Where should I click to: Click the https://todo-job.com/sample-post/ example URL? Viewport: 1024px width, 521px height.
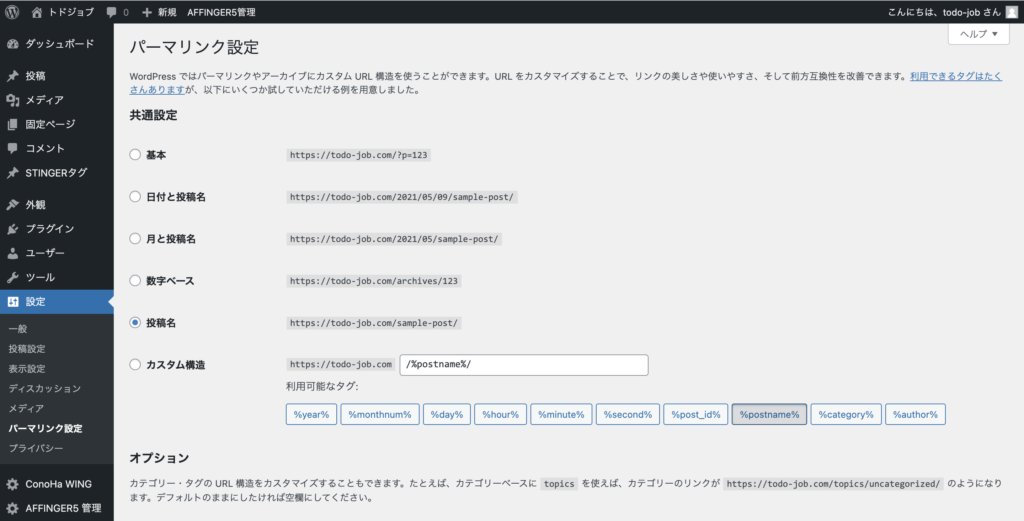coord(374,323)
